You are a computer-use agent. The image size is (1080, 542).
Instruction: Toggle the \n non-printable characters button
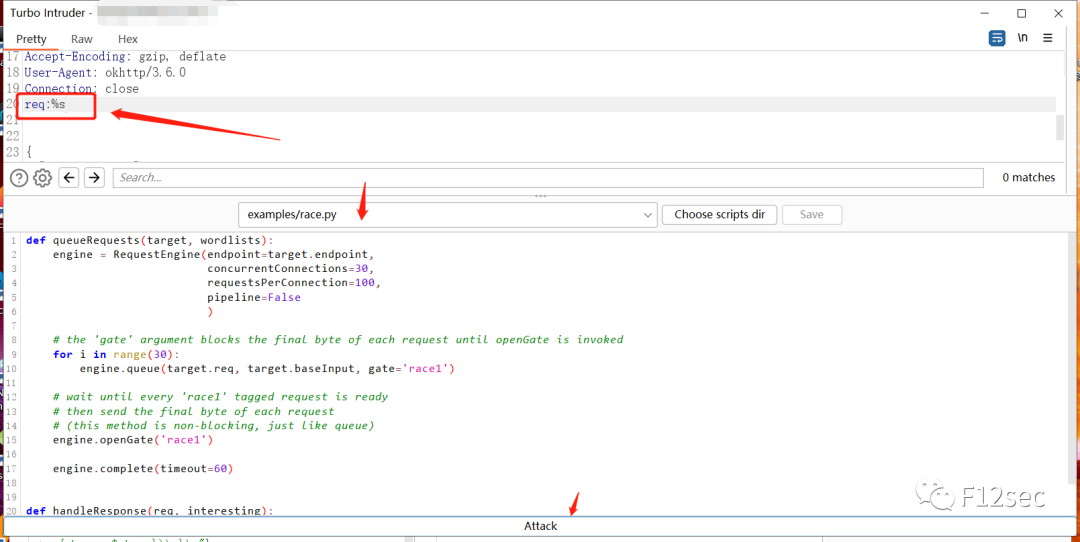click(1022, 39)
